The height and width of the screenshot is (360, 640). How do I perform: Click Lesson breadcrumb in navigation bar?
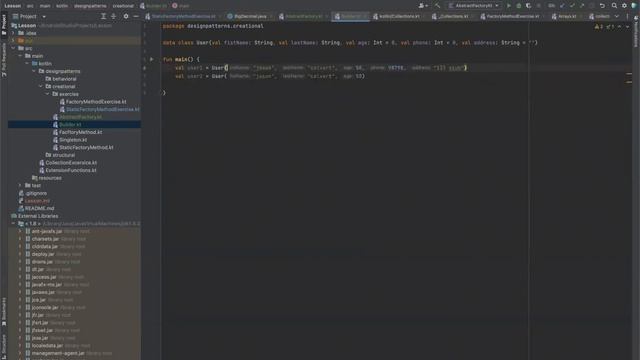pos(13,6)
